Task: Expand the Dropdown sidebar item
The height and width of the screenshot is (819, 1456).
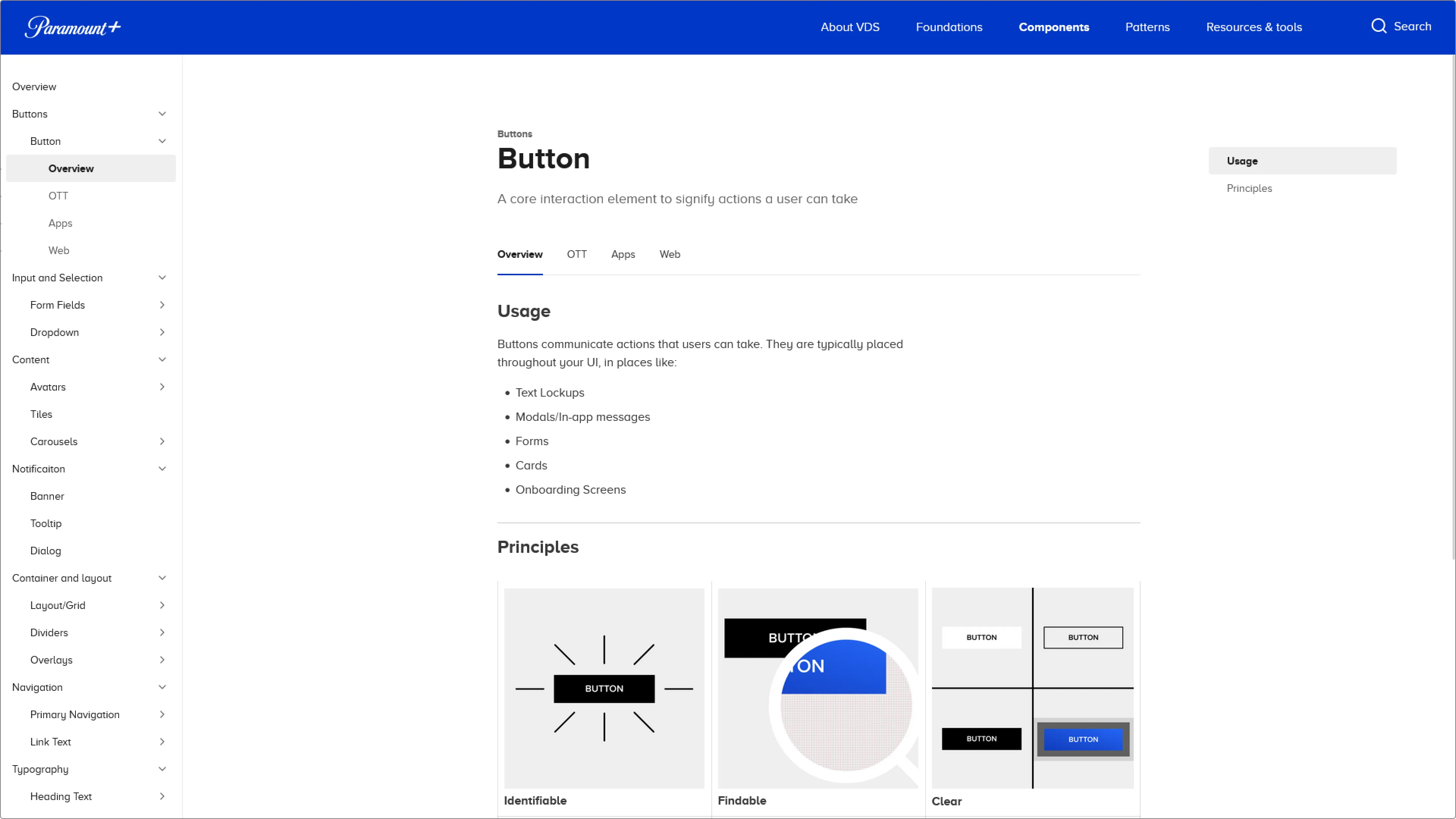Action: click(162, 333)
